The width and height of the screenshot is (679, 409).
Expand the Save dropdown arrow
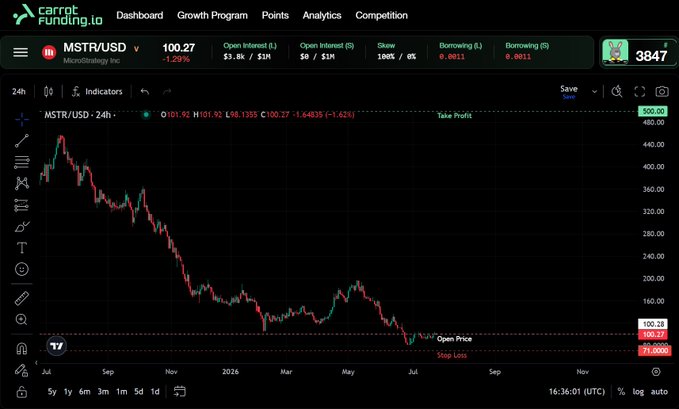[594, 91]
